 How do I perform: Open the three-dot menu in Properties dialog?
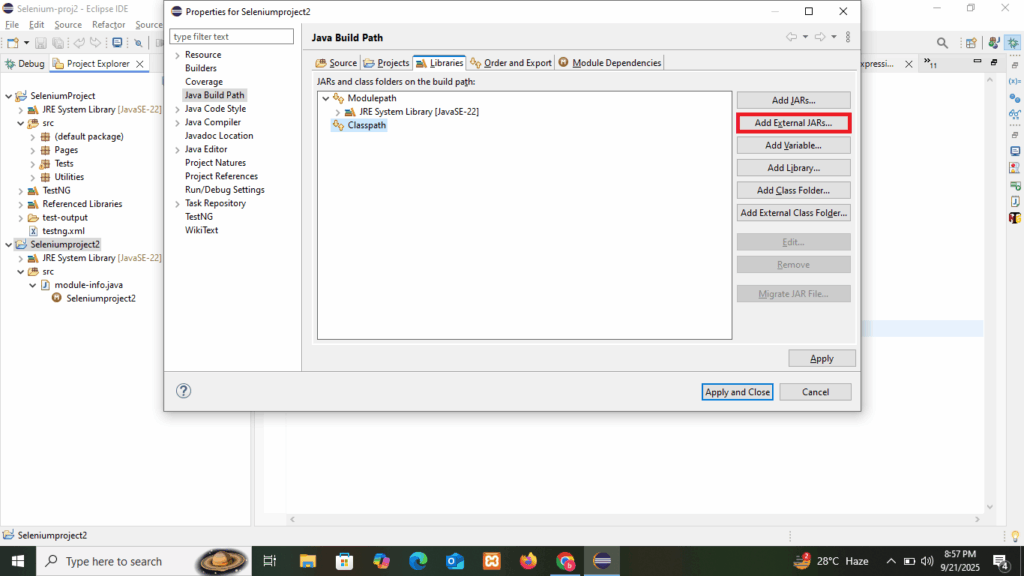(848, 37)
